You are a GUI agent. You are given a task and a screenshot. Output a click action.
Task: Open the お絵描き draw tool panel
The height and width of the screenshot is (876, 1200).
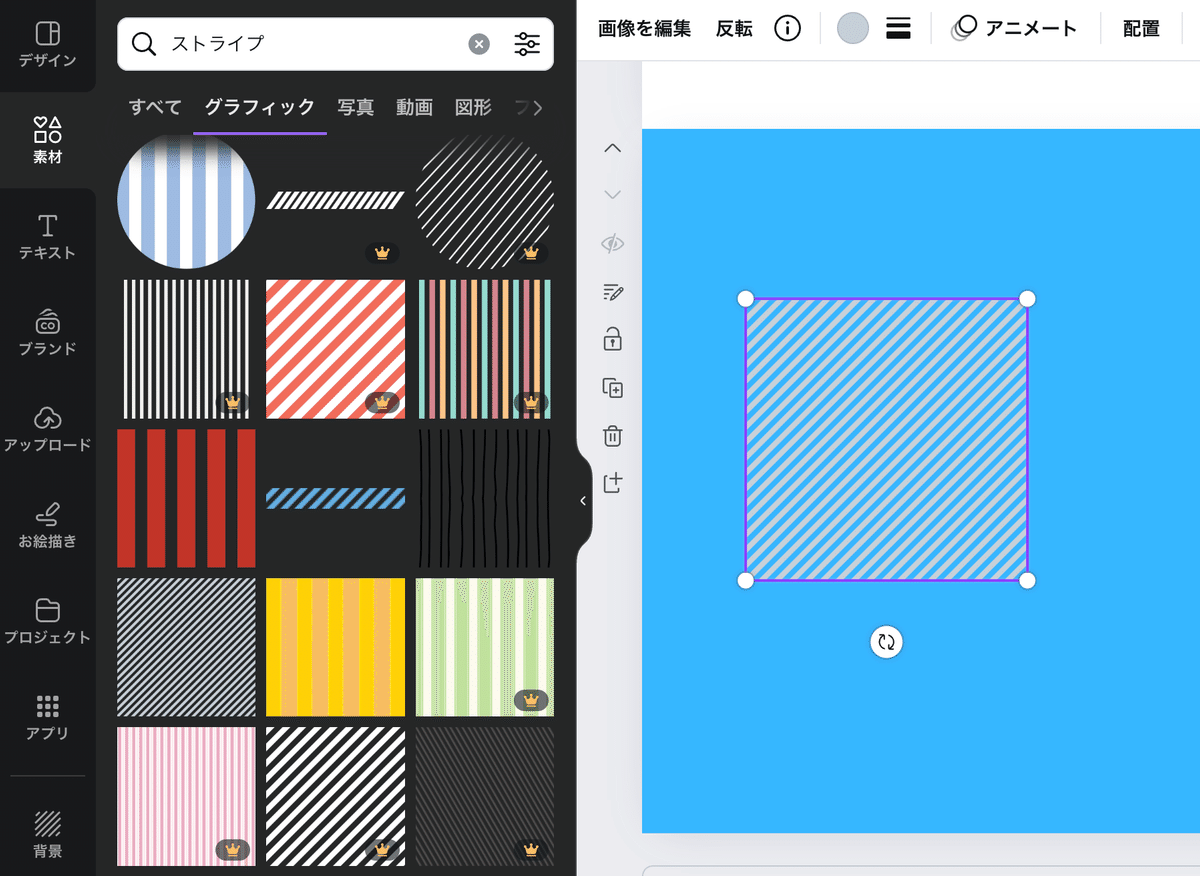coord(47,525)
